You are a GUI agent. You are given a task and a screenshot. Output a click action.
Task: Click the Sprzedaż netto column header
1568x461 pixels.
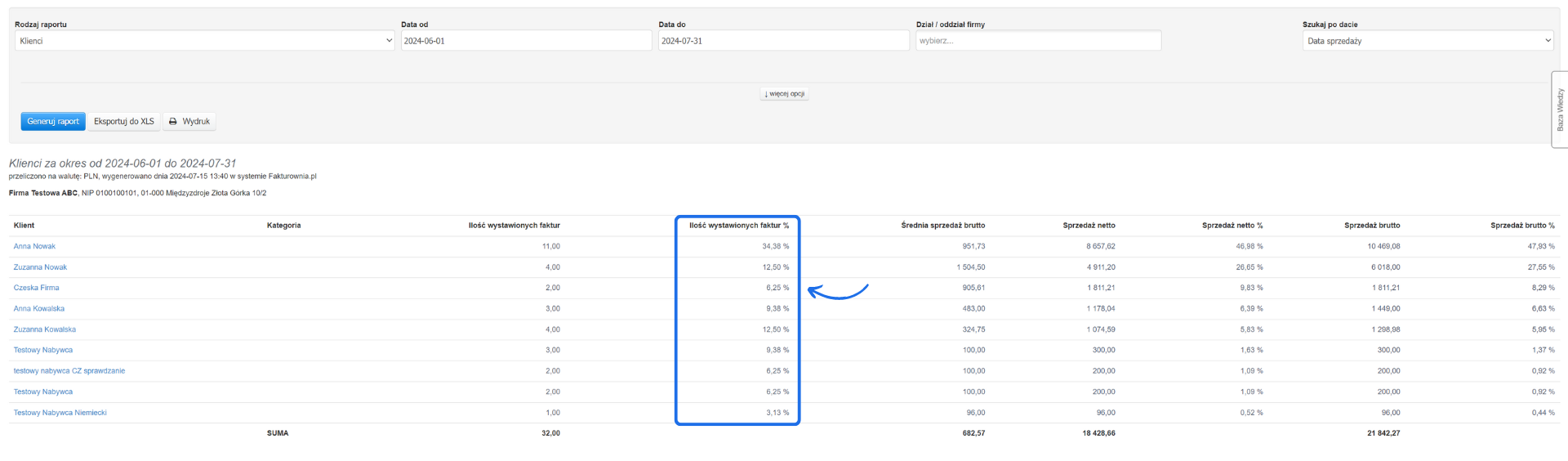[1088, 226]
